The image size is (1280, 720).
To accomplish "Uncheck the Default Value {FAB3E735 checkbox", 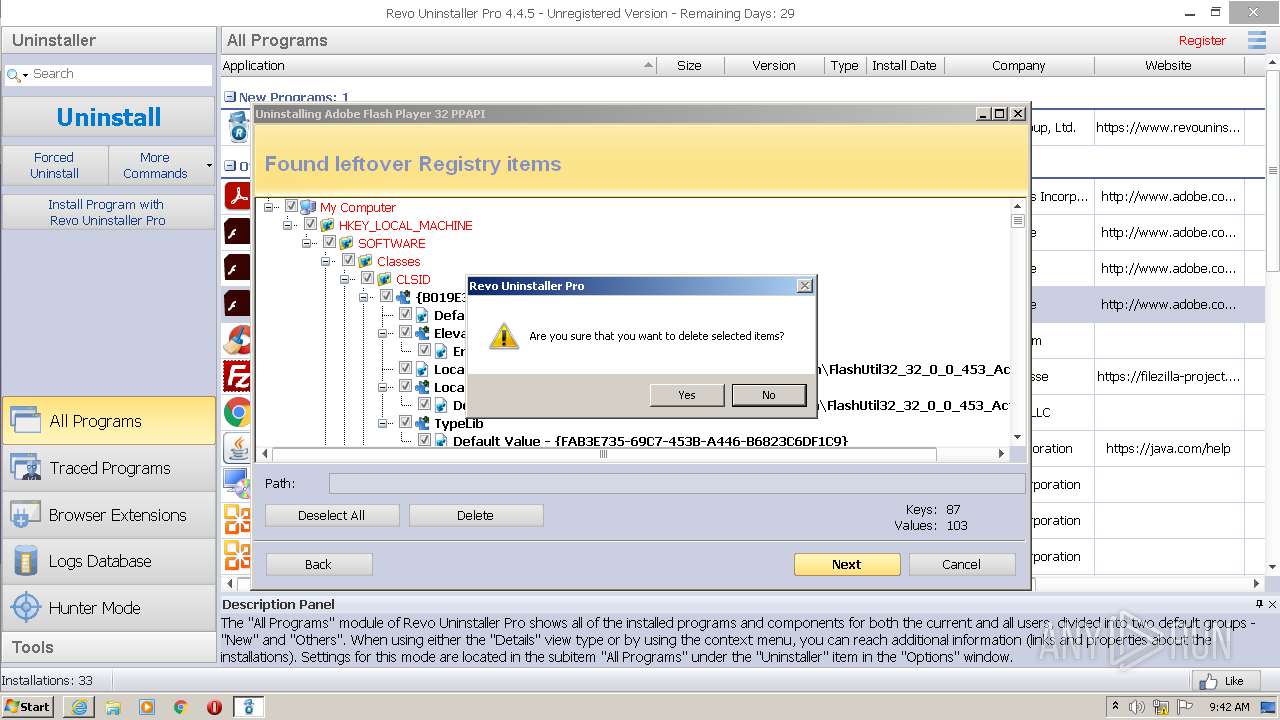I will pos(424,441).
